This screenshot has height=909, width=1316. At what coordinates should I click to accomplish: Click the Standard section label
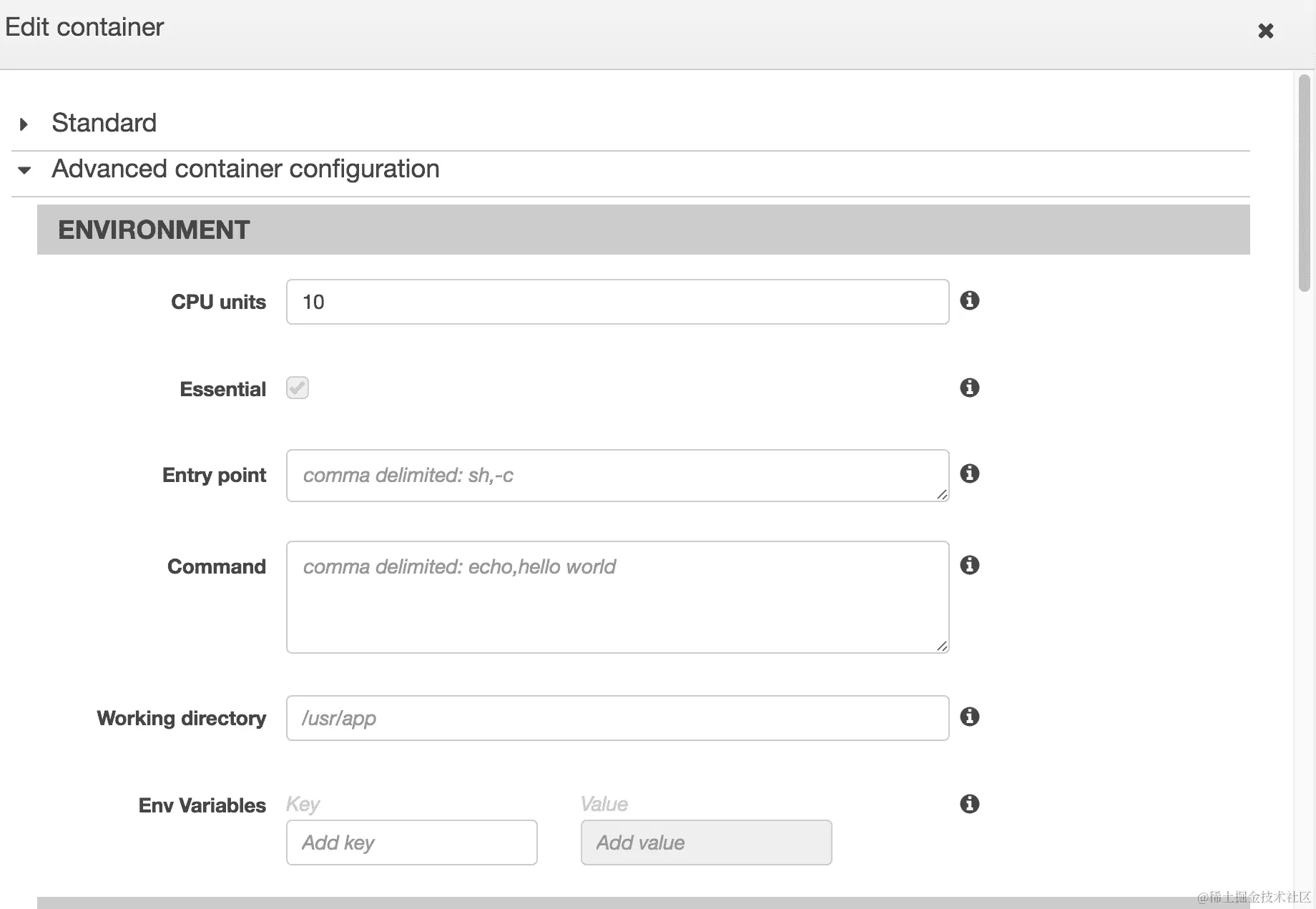coord(104,122)
